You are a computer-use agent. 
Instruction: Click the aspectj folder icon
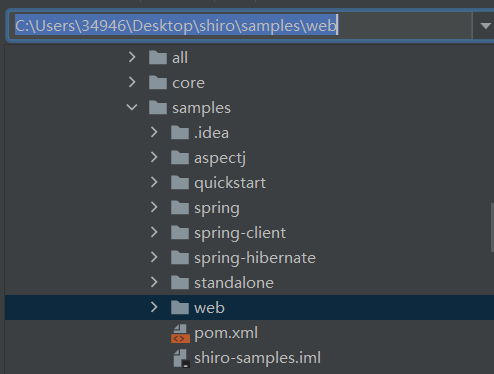(x=180, y=157)
